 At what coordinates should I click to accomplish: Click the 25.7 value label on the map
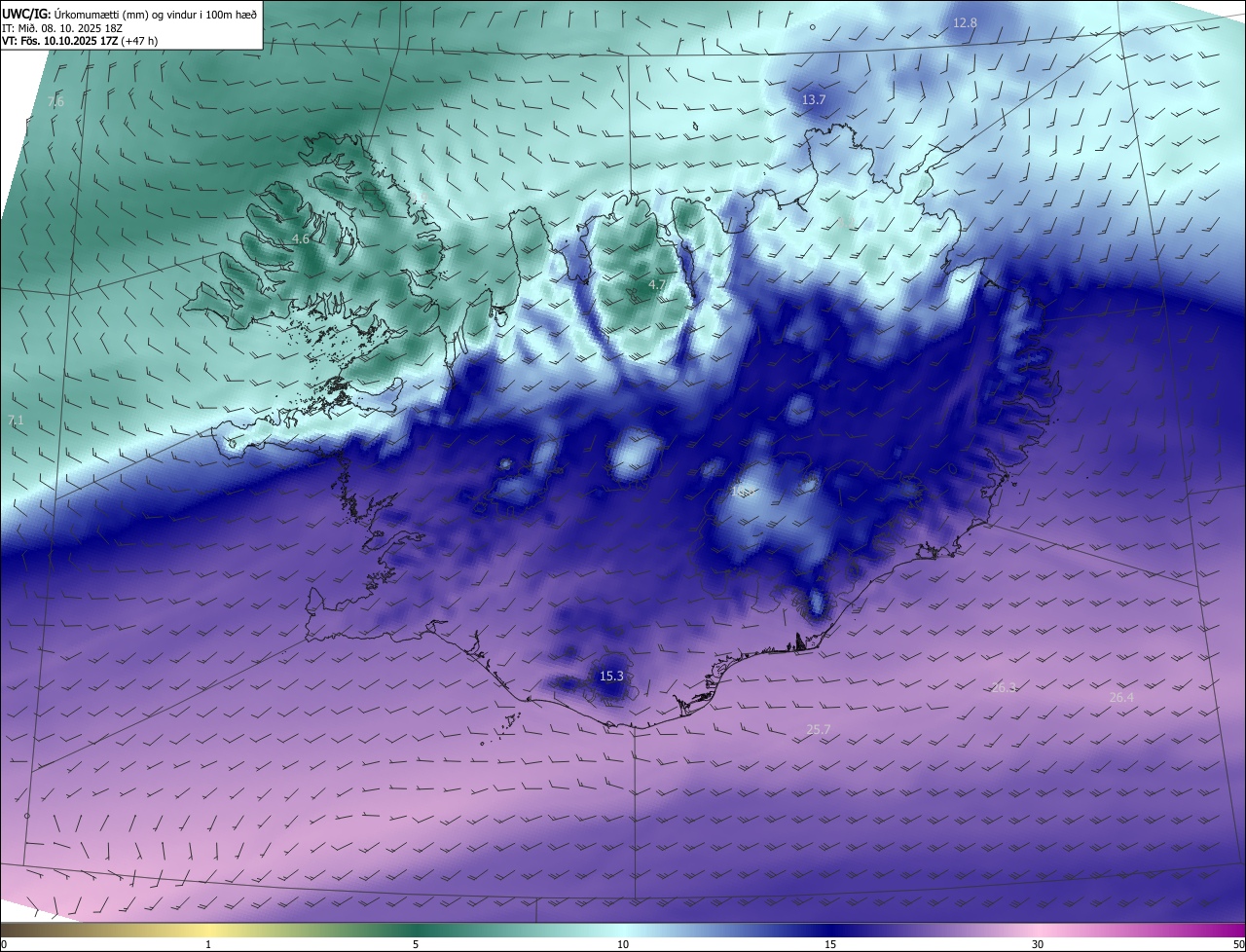[x=819, y=729]
